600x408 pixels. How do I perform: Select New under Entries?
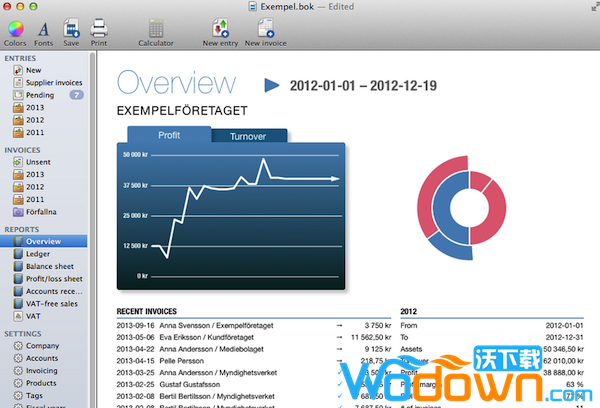tap(34, 70)
